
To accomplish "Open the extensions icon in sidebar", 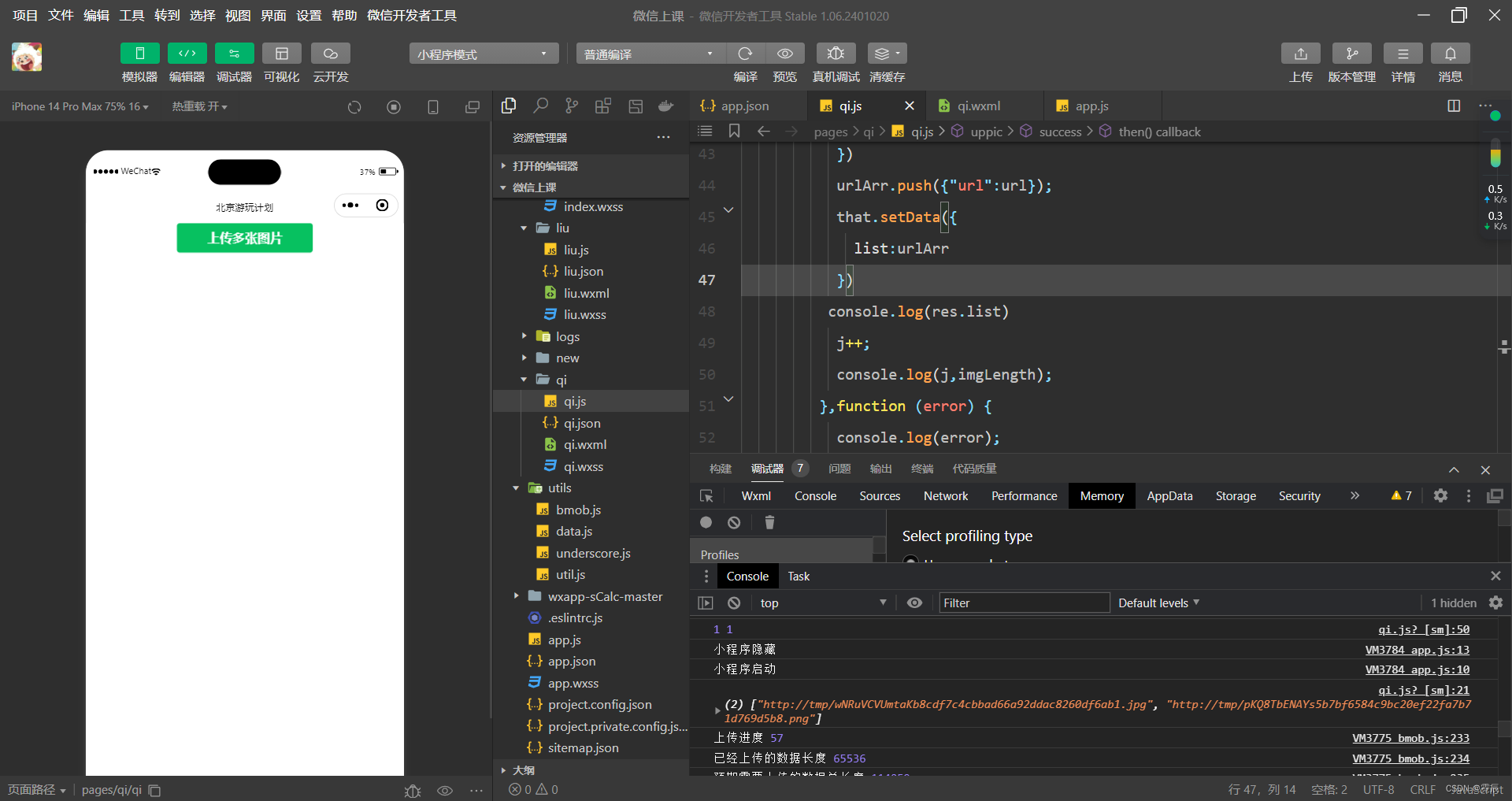I will coord(603,106).
